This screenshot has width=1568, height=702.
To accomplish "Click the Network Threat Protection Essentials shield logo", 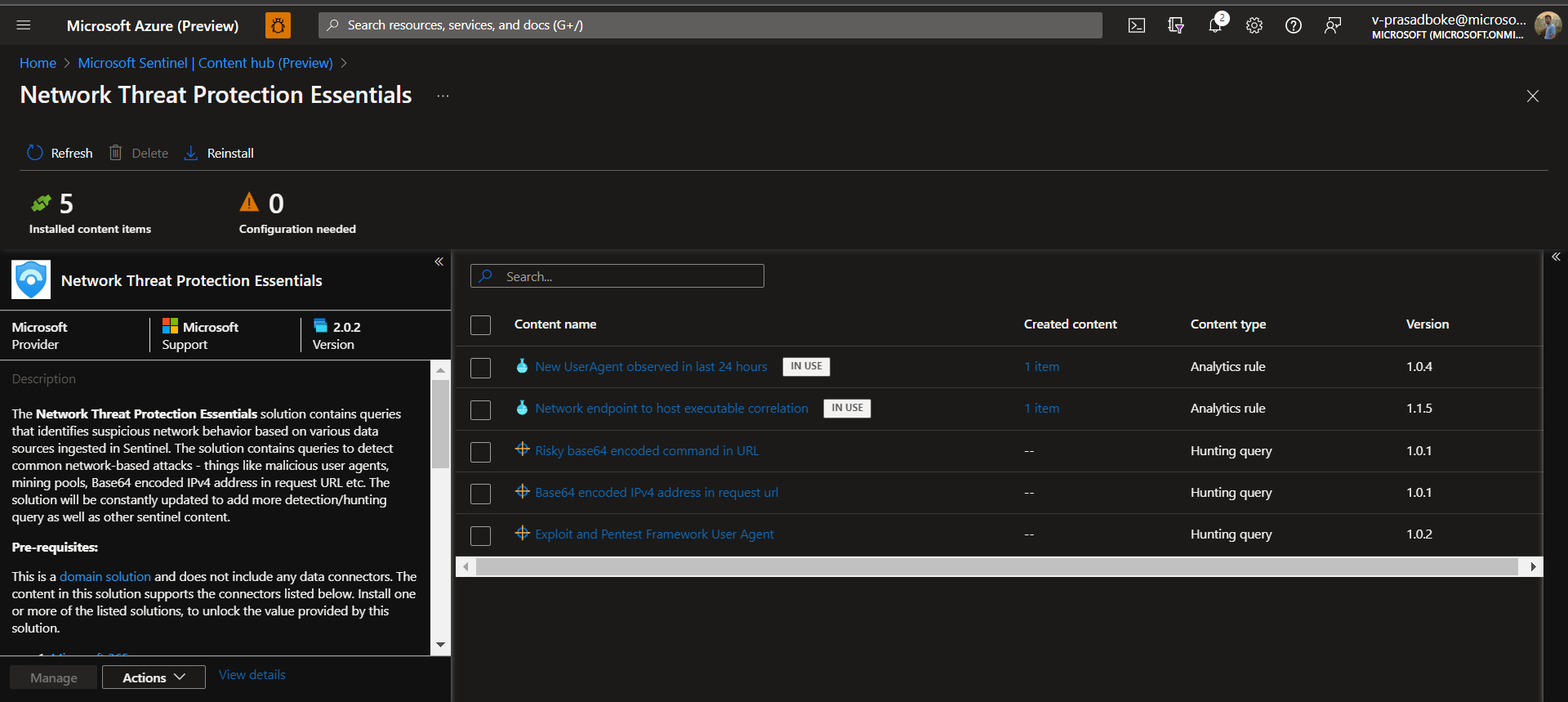I will pyautogui.click(x=31, y=279).
